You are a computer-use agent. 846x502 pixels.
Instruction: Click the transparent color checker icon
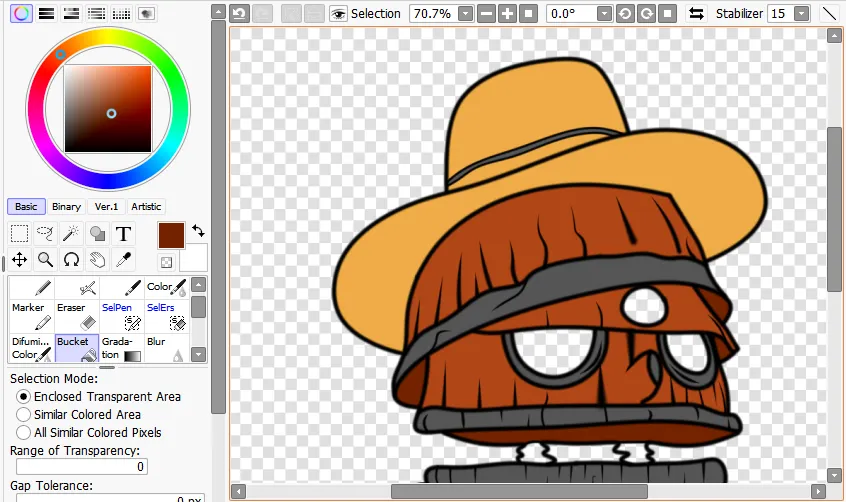166,262
